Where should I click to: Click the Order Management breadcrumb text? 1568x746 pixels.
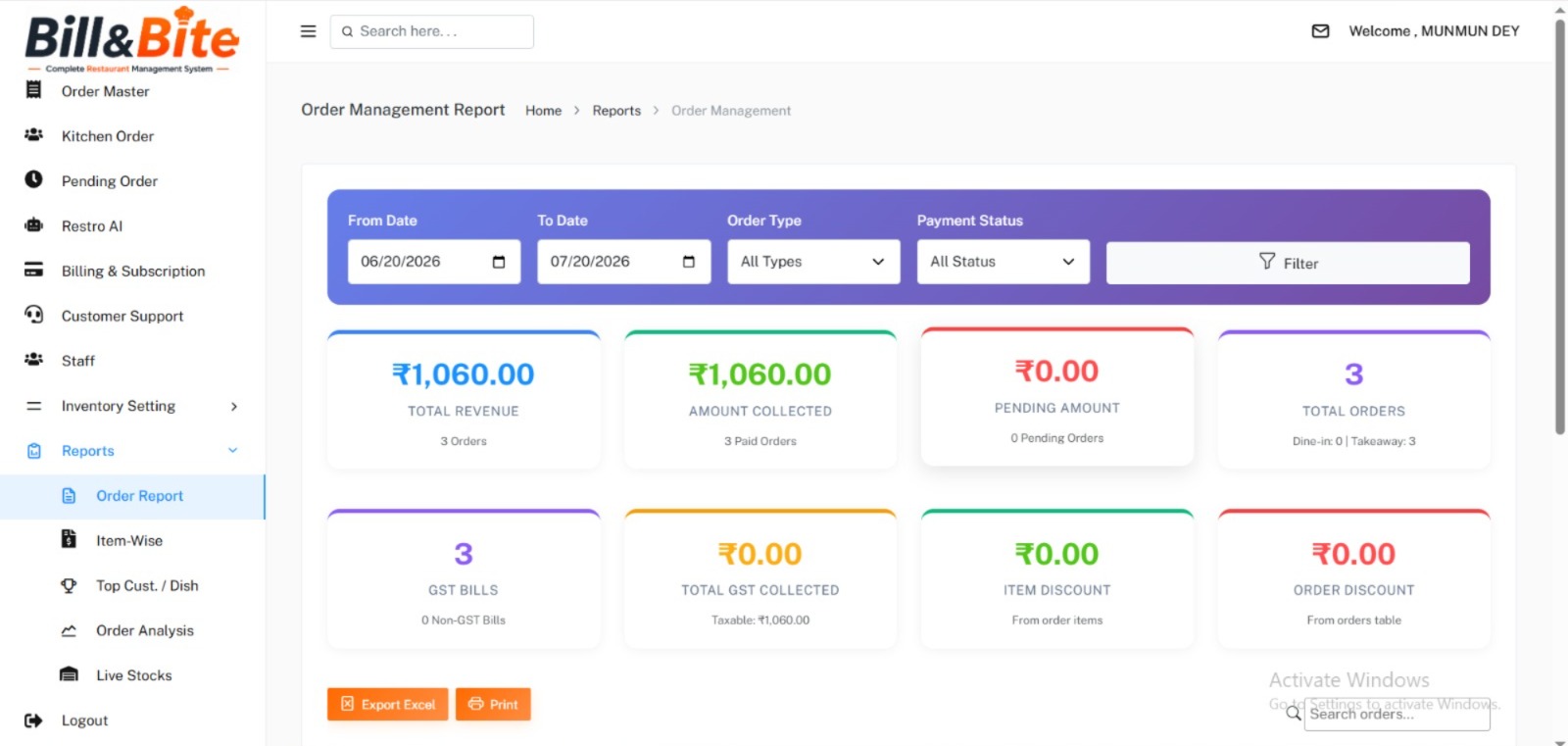click(x=731, y=111)
